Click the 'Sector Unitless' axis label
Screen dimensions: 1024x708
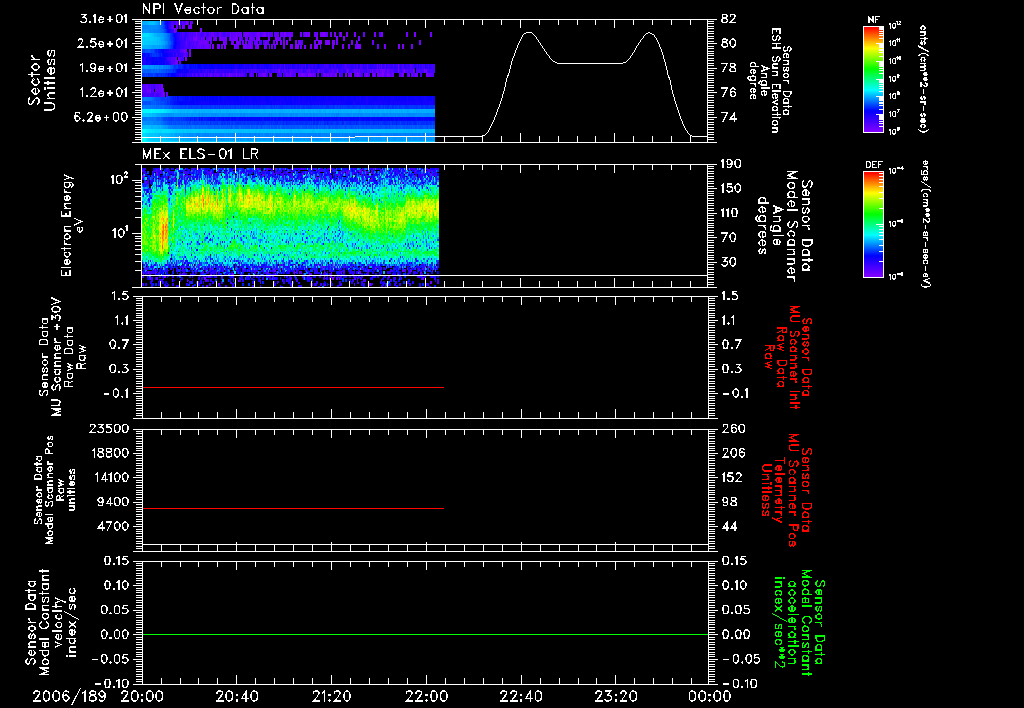pos(42,80)
